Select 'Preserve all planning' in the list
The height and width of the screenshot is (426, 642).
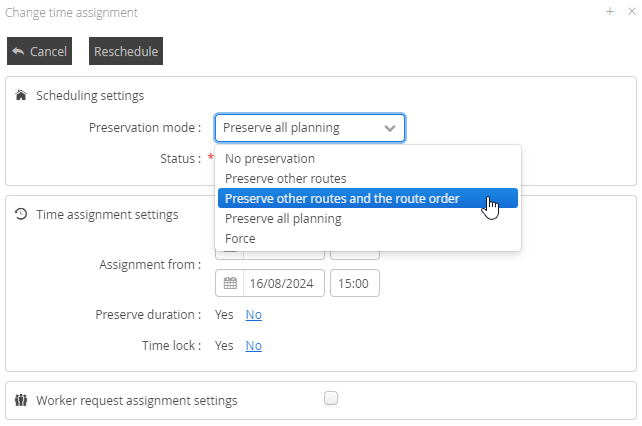pos(283,218)
